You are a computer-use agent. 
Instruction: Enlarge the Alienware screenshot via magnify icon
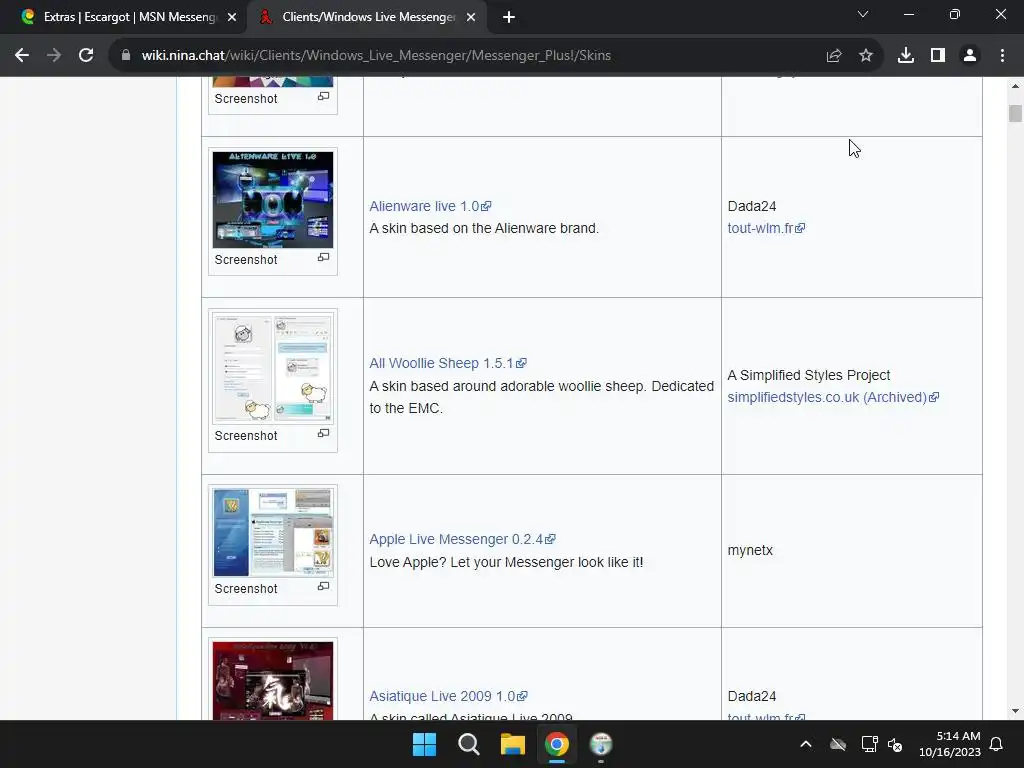(x=323, y=257)
